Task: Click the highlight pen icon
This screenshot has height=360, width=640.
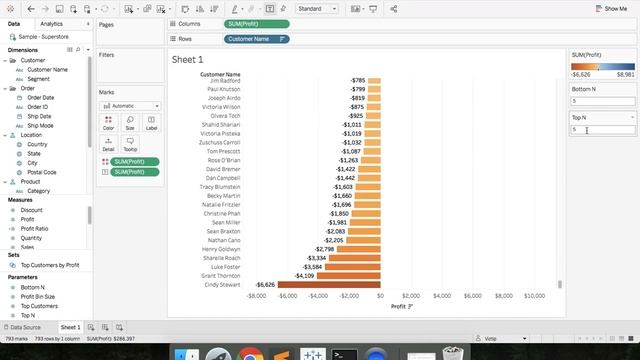Action: coord(235,9)
